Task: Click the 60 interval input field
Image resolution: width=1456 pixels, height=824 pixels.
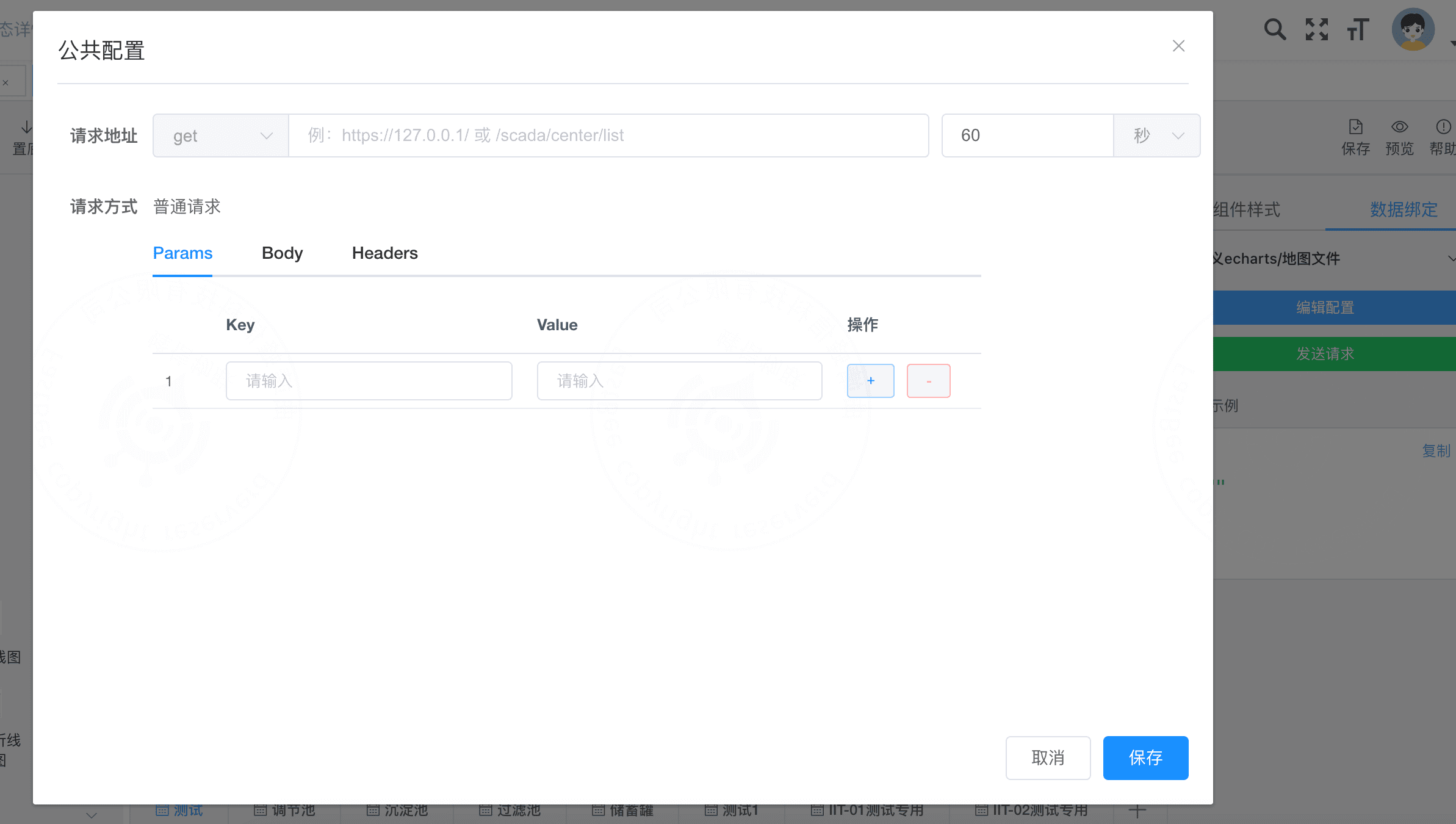Action: point(1028,136)
